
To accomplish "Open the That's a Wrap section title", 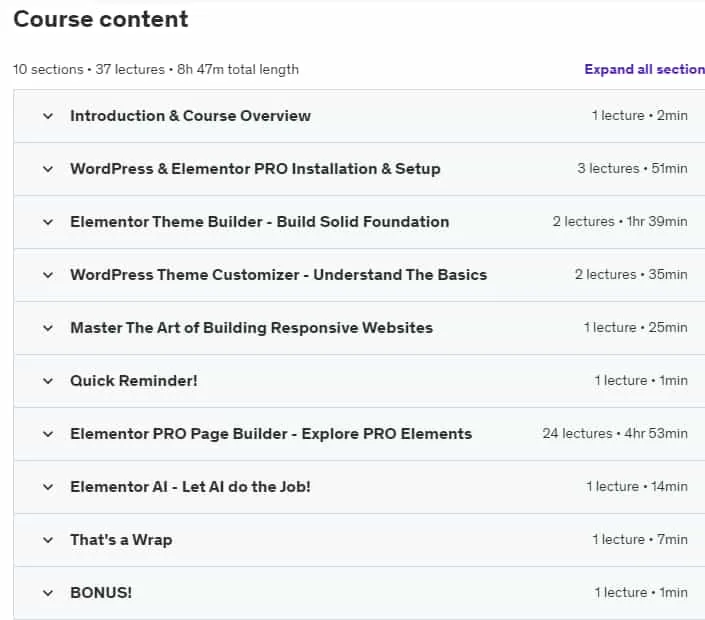I will 121,540.
